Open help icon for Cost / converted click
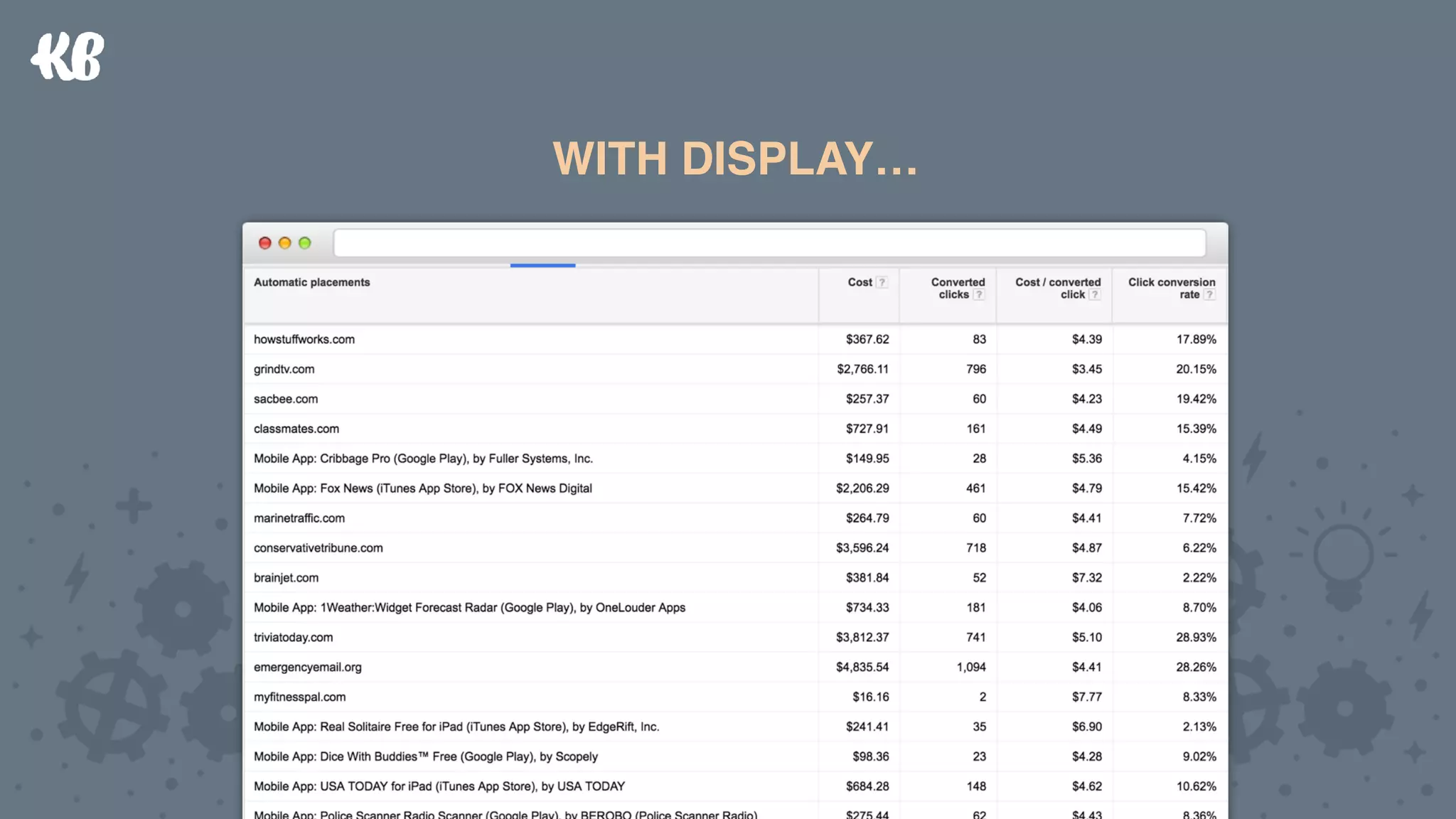The width and height of the screenshot is (1456, 819). coord(1095,295)
